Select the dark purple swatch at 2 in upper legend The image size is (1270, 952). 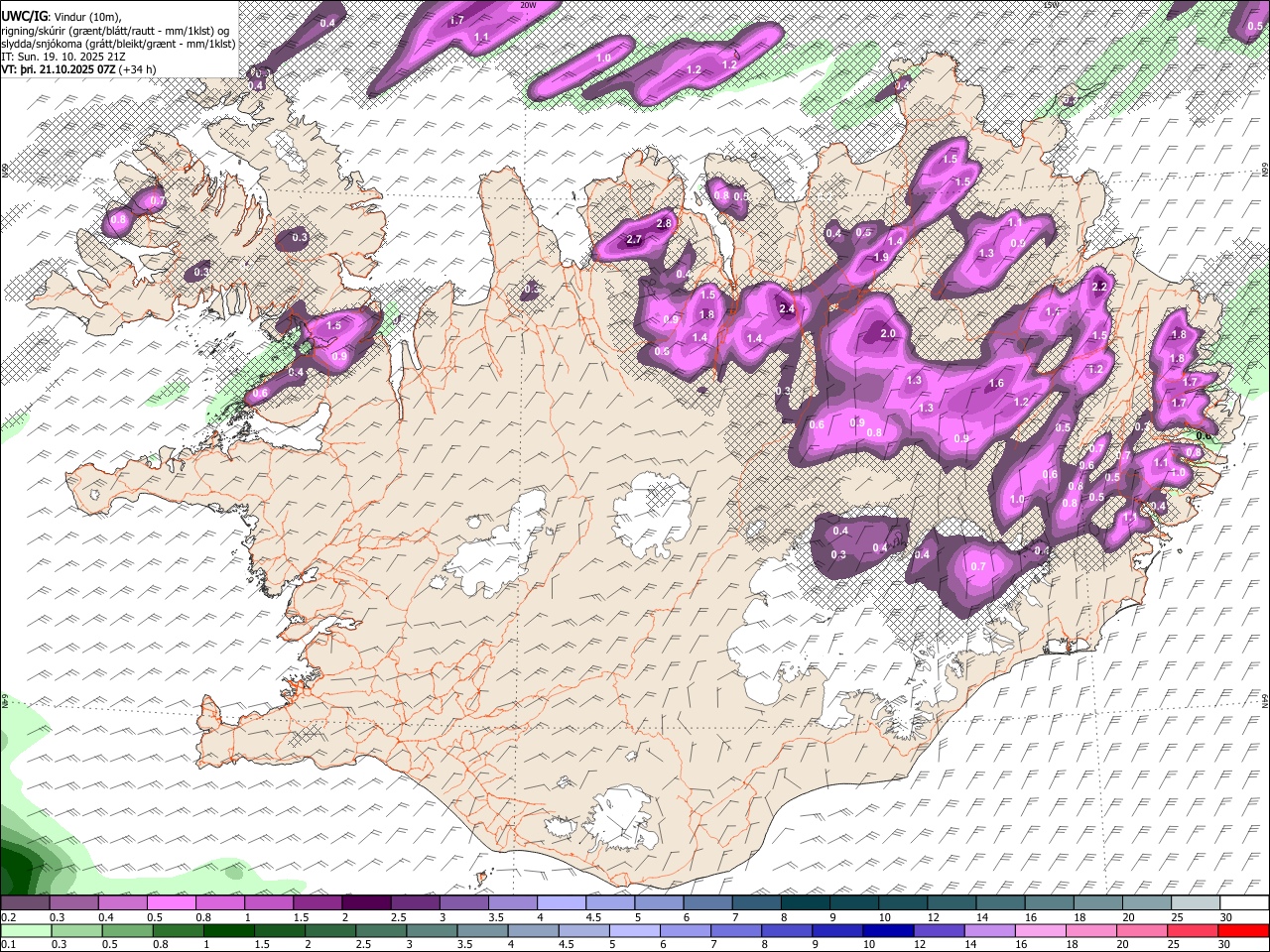tap(366, 903)
